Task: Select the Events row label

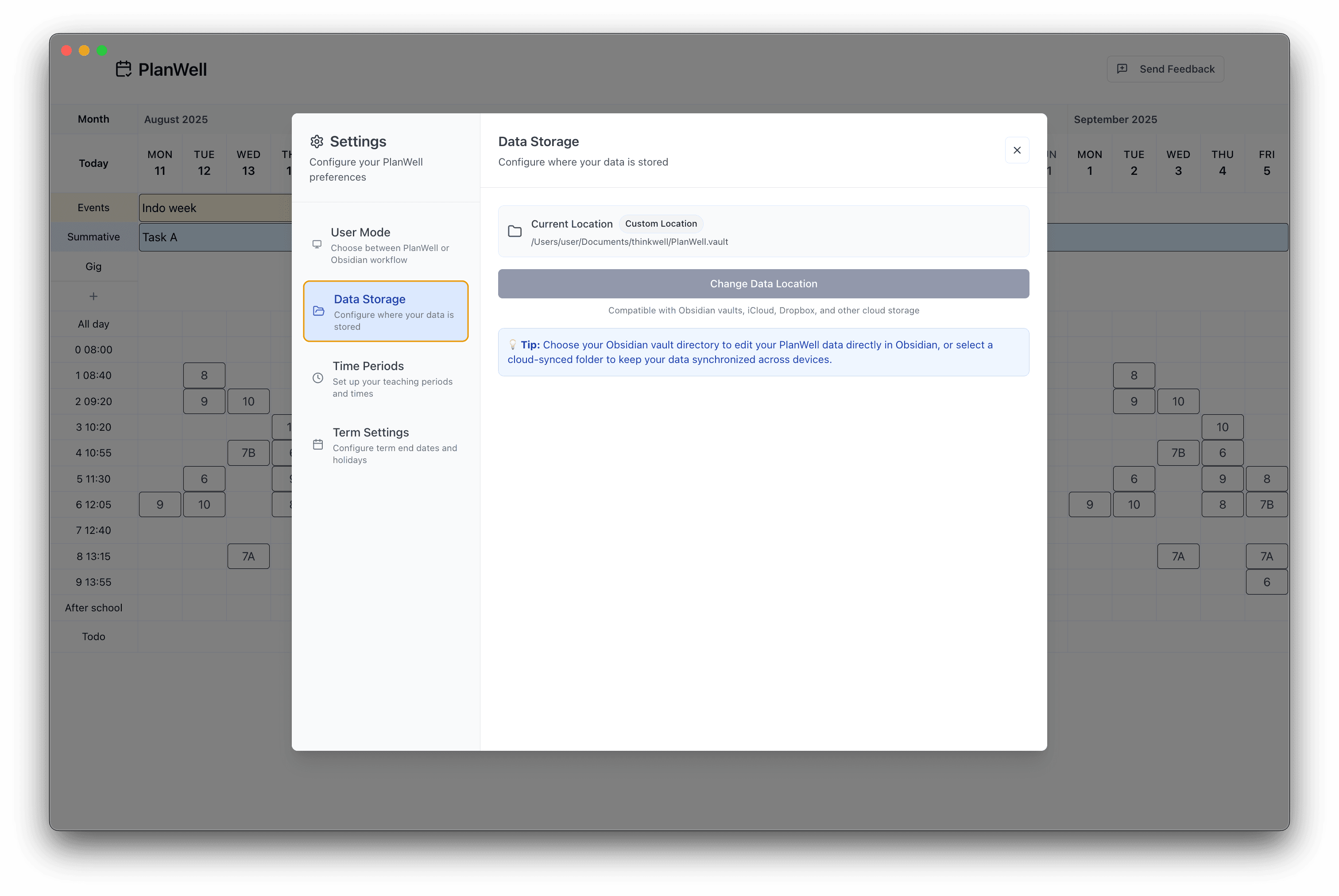Action: pos(93,208)
